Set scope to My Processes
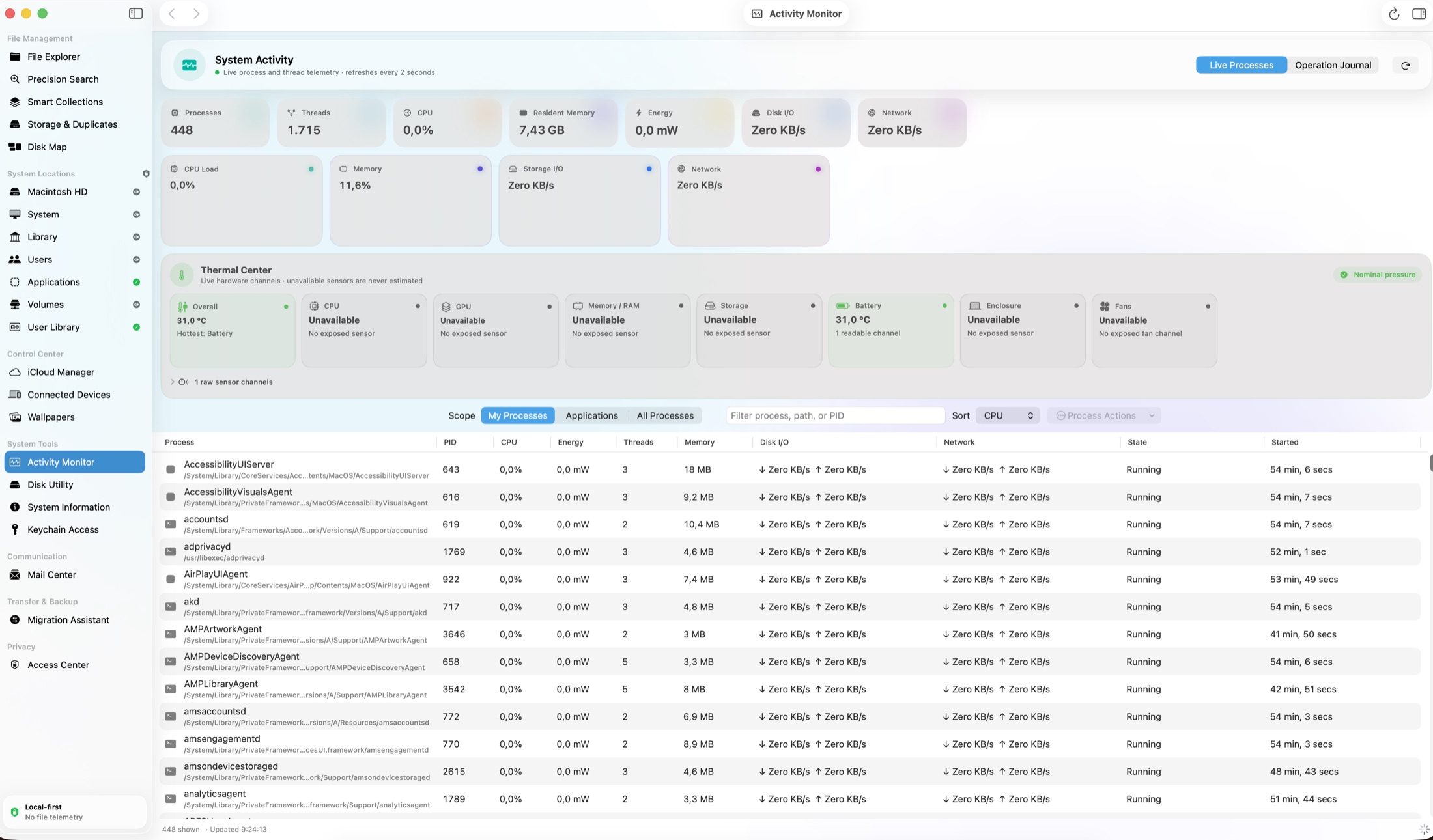This screenshot has height=840, width=1433. tap(518, 416)
